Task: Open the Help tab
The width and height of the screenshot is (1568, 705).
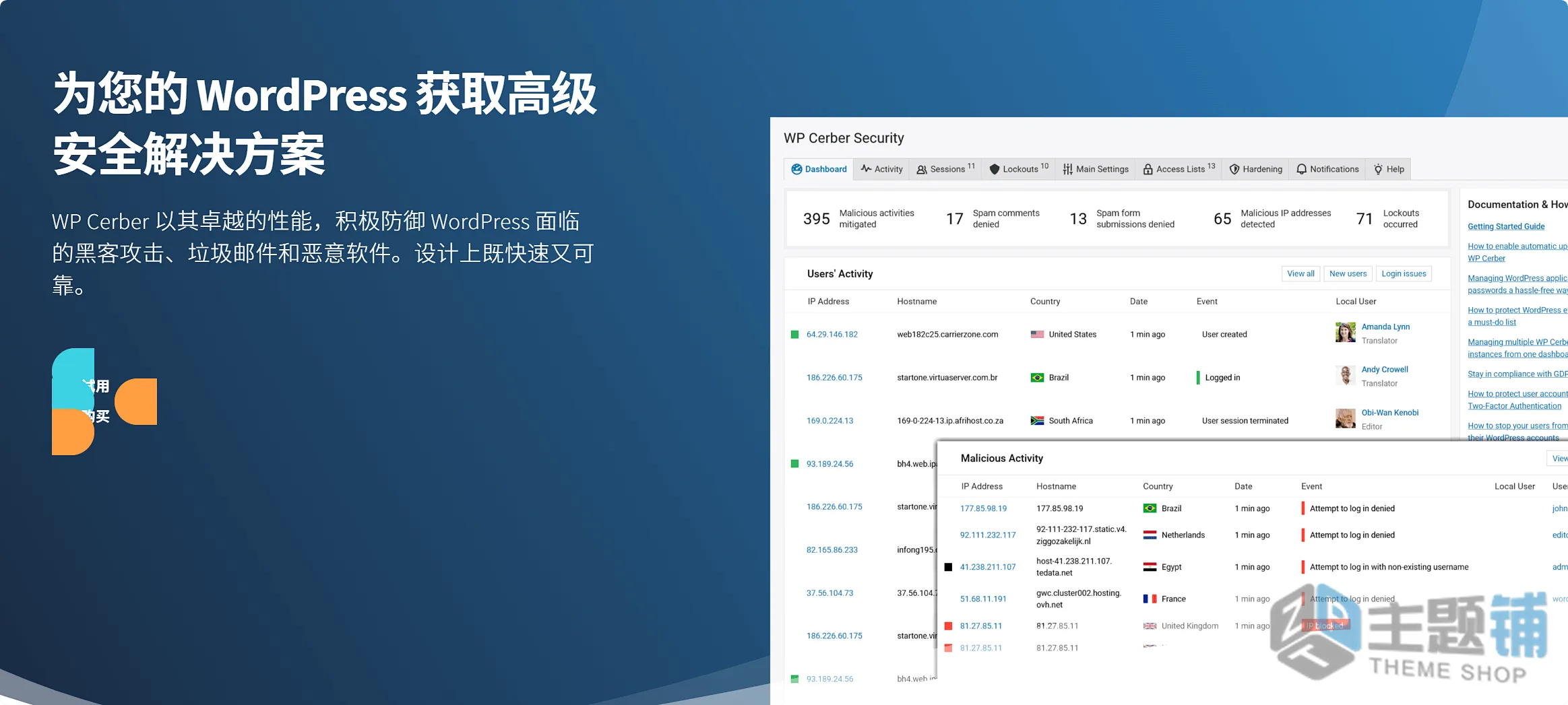Action: point(1388,169)
